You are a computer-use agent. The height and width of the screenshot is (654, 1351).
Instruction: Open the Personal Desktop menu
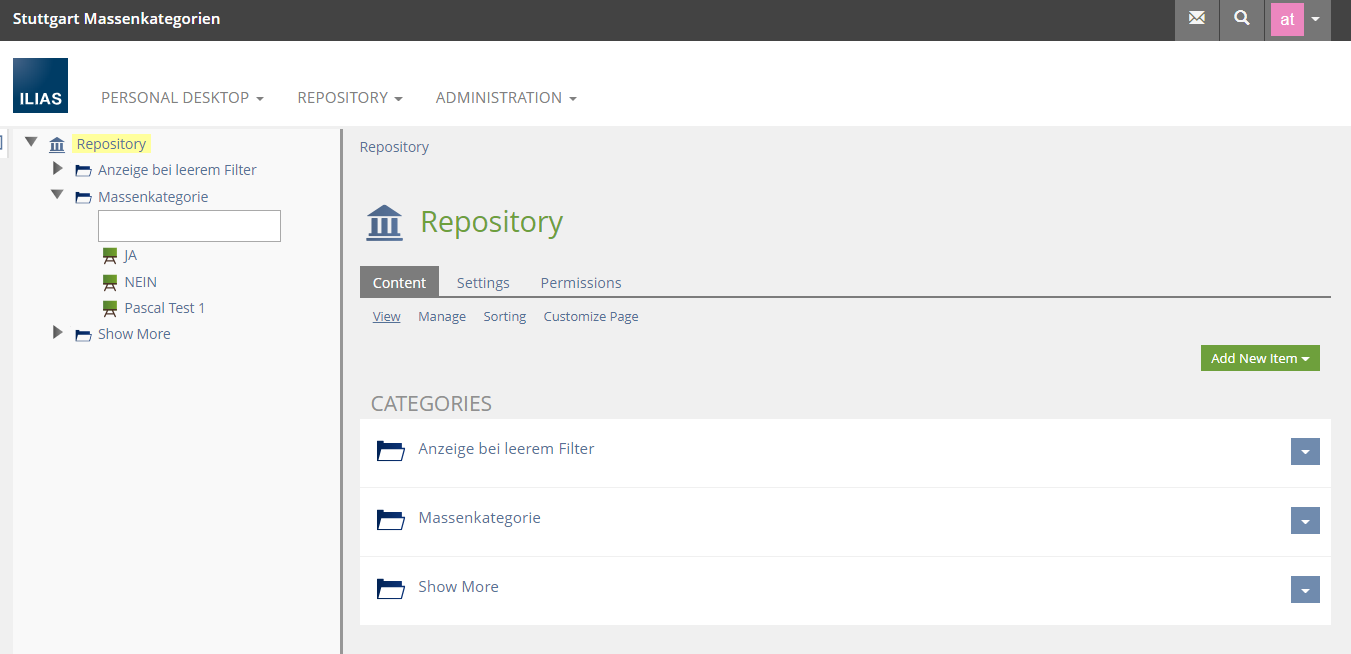182,98
